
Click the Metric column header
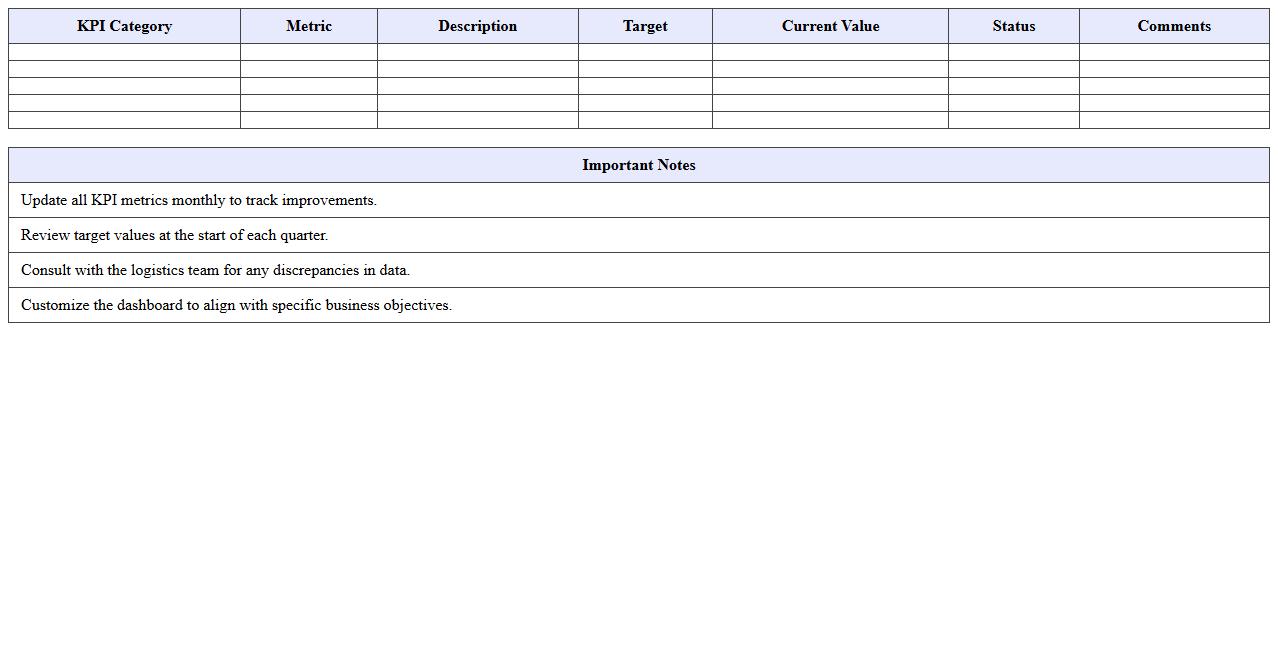tap(308, 26)
